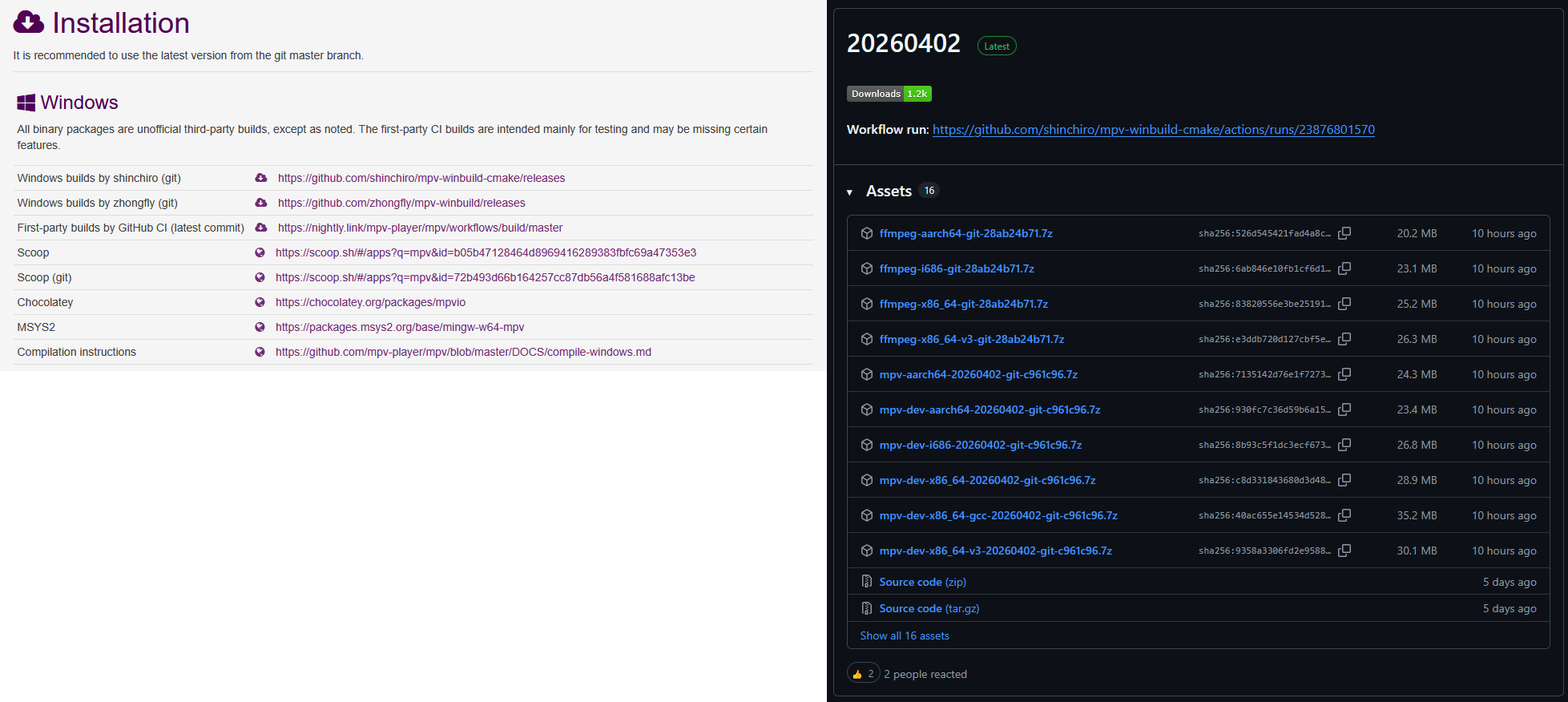
Task: Open nightly.link mpv-player build master link
Action: point(420,228)
